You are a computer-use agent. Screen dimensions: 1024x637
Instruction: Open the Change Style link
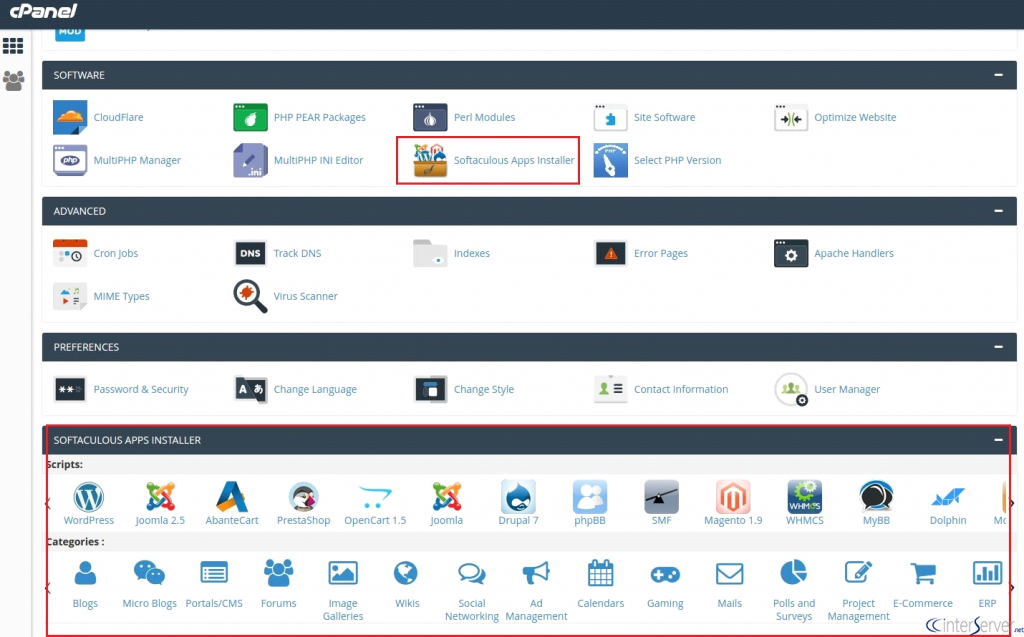[484, 389]
